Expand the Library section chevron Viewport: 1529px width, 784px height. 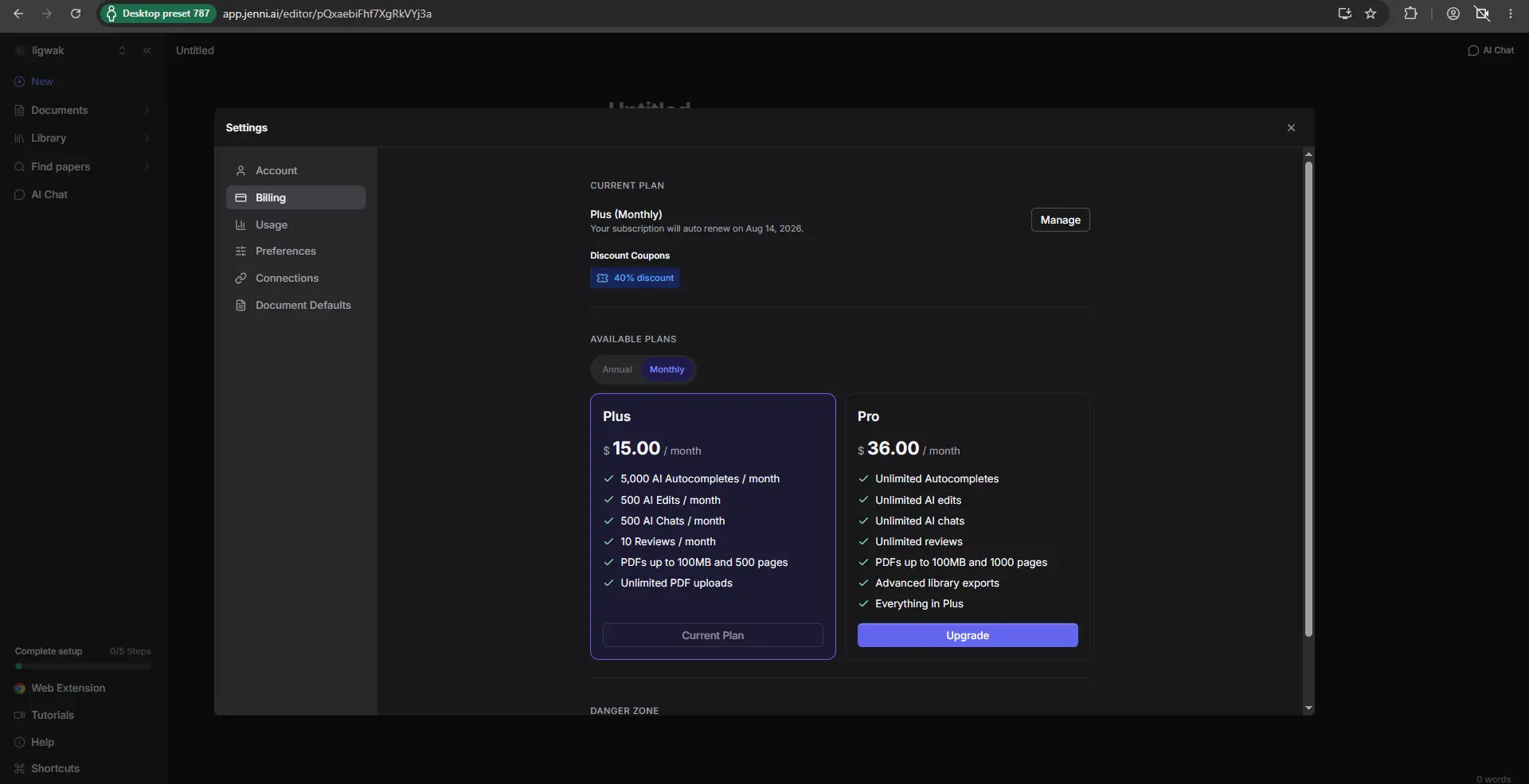(x=147, y=138)
